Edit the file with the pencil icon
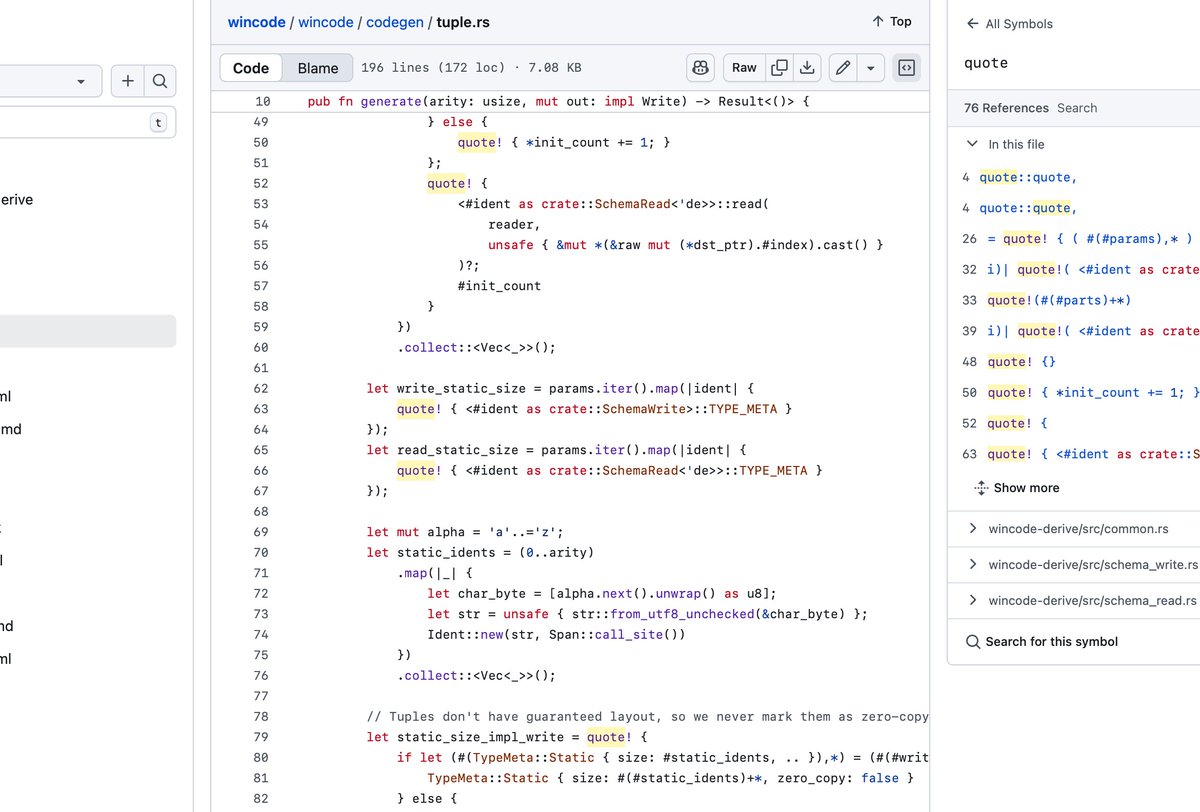The height and width of the screenshot is (812, 1200). tap(841, 67)
